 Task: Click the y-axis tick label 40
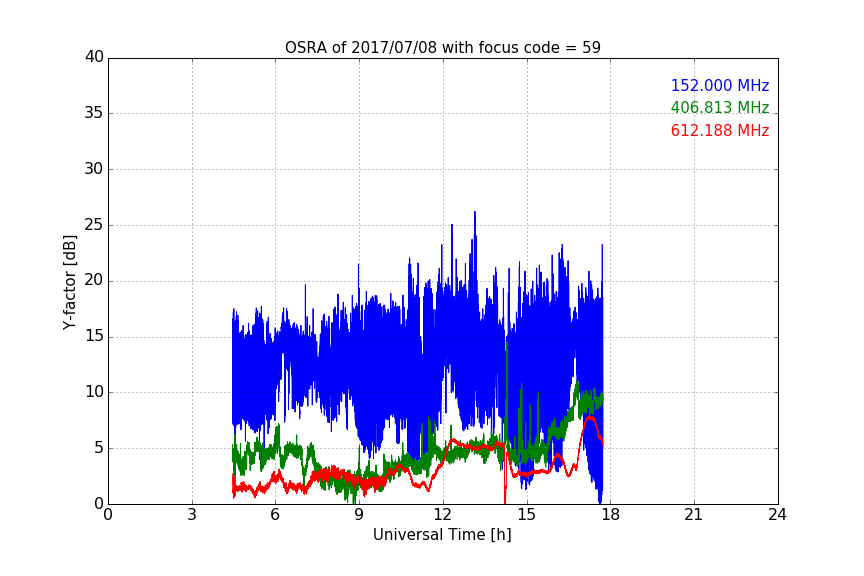(x=94, y=57)
